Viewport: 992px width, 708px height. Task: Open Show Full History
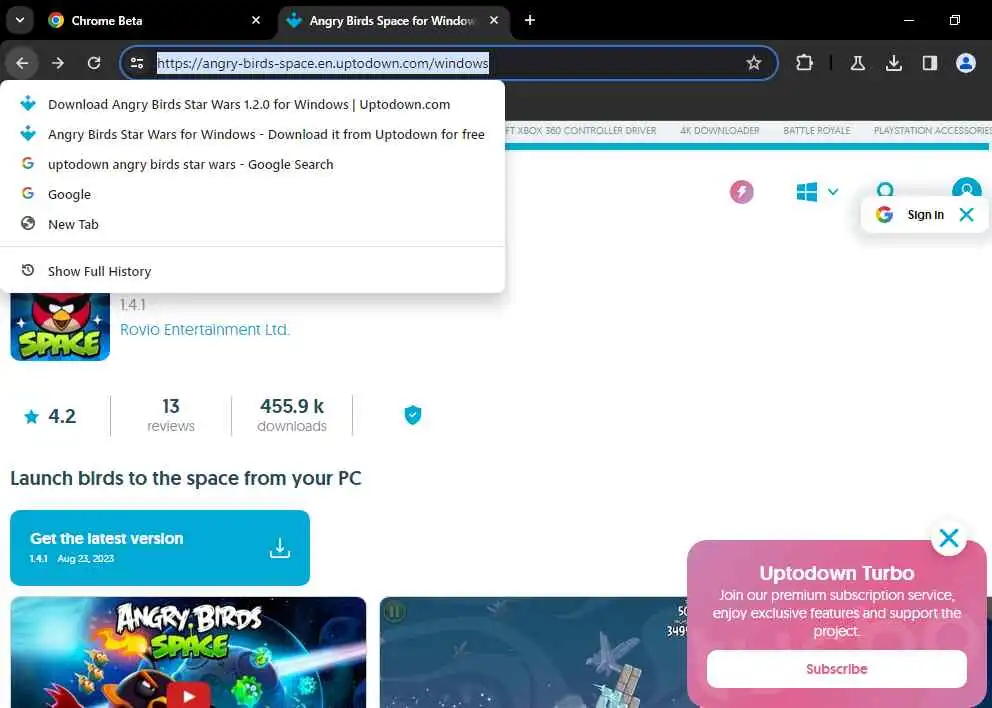(x=252, y=271)
